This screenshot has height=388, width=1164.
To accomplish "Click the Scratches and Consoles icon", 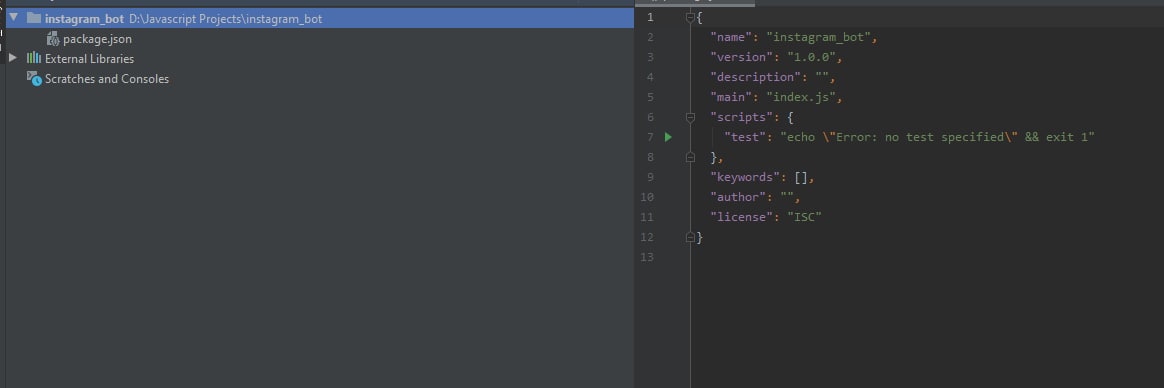I will point(34,78).
